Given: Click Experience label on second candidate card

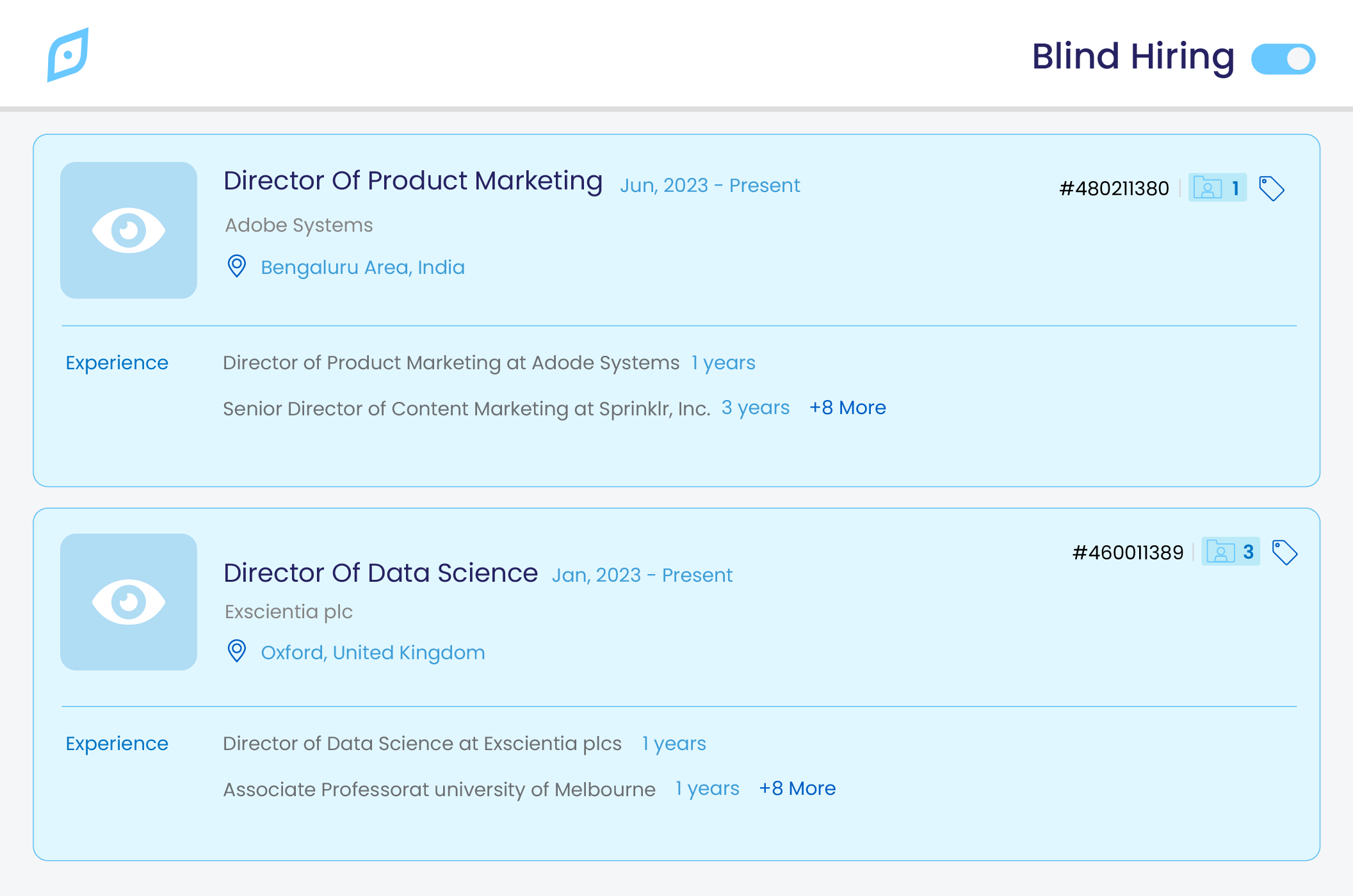Looking at the screenshot, I should pyautogui.click(x=117, y=744).
